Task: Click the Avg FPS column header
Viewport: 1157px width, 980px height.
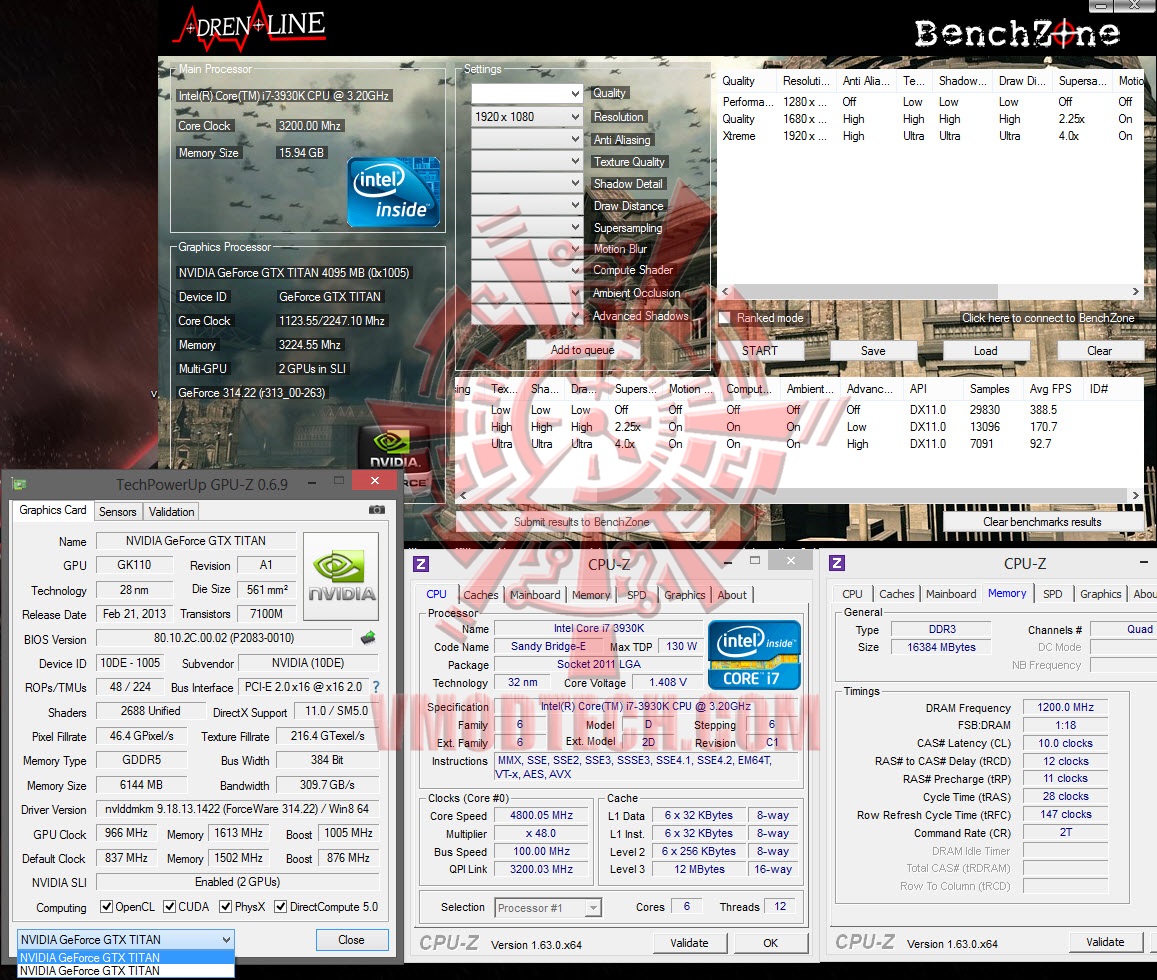Action: click(1051, 389)
